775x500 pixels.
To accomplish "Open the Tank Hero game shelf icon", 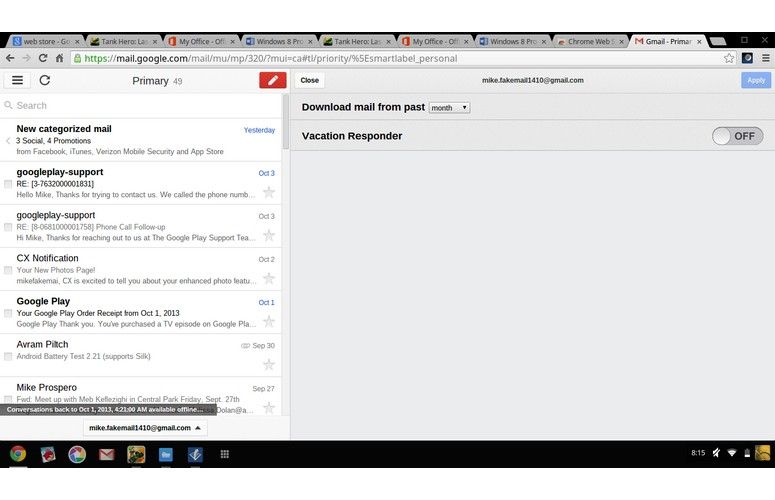I will 136,454.
